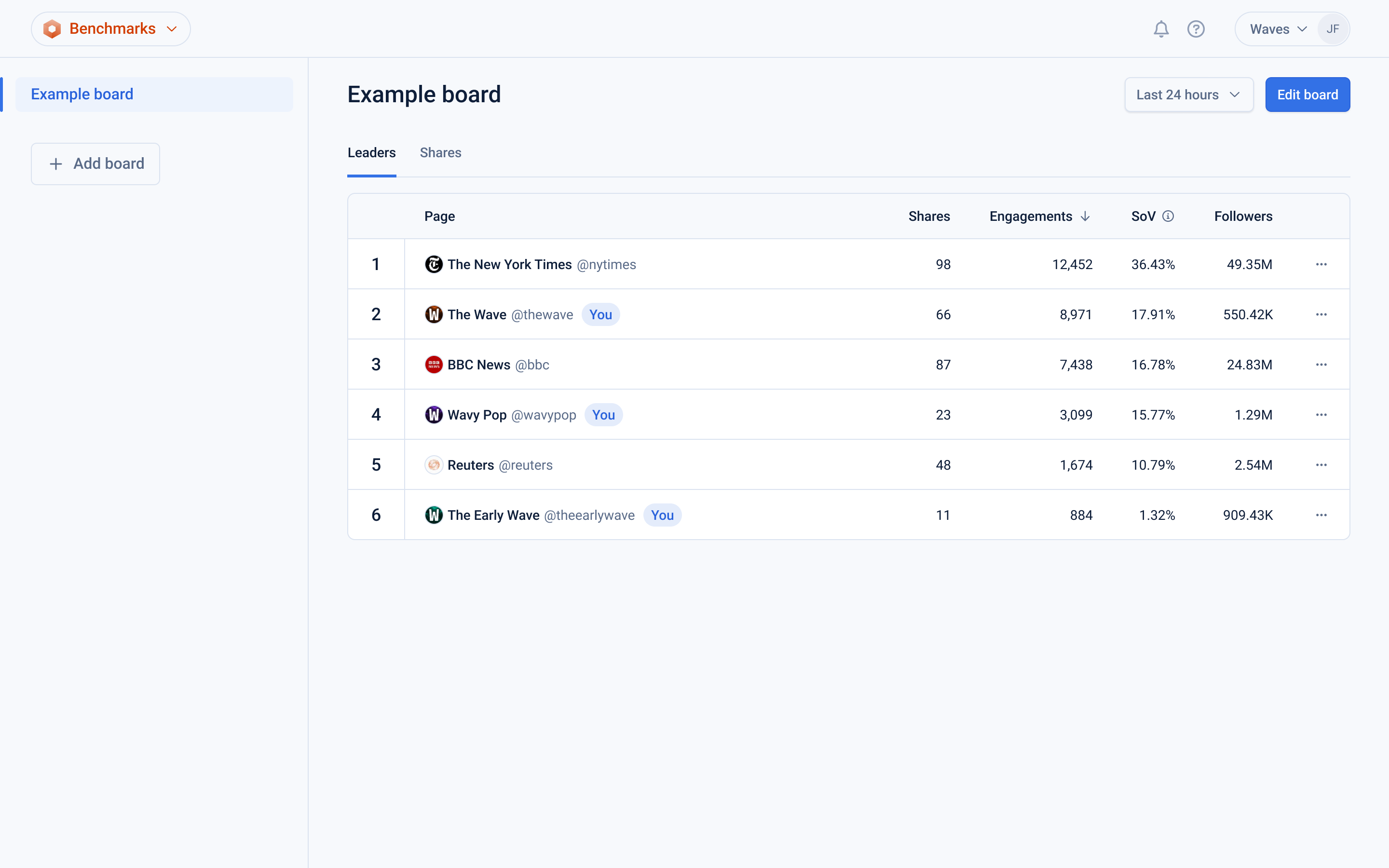Sort by the Shares column header

point(929,217)
